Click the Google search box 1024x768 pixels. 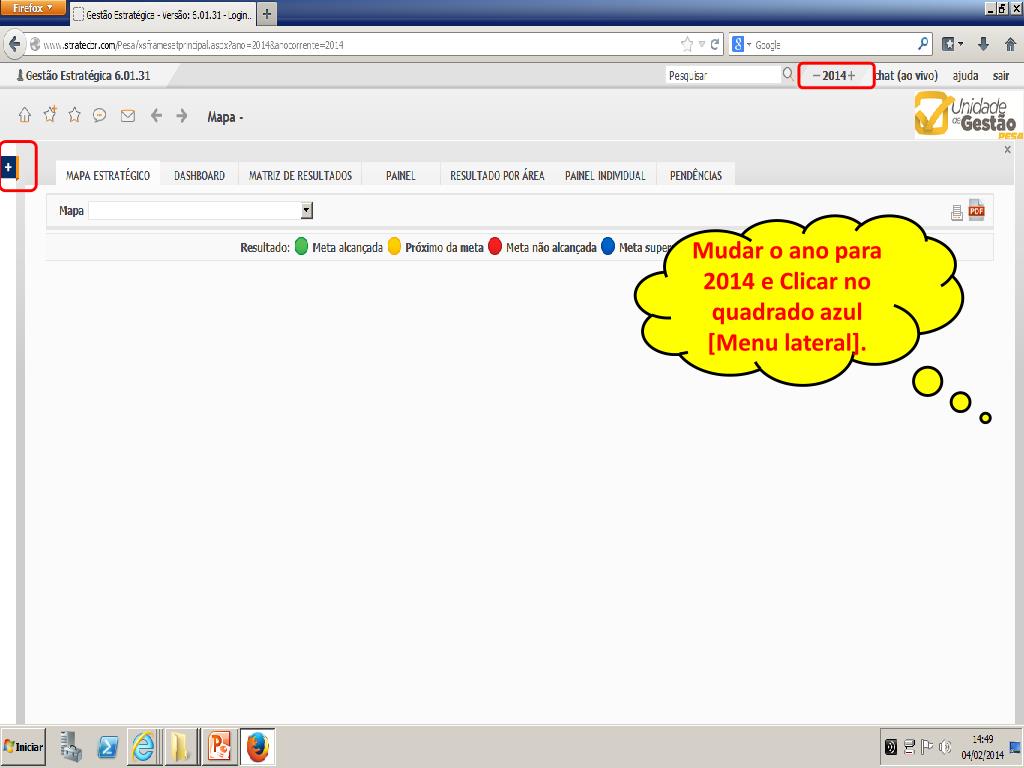coord(835,45)
